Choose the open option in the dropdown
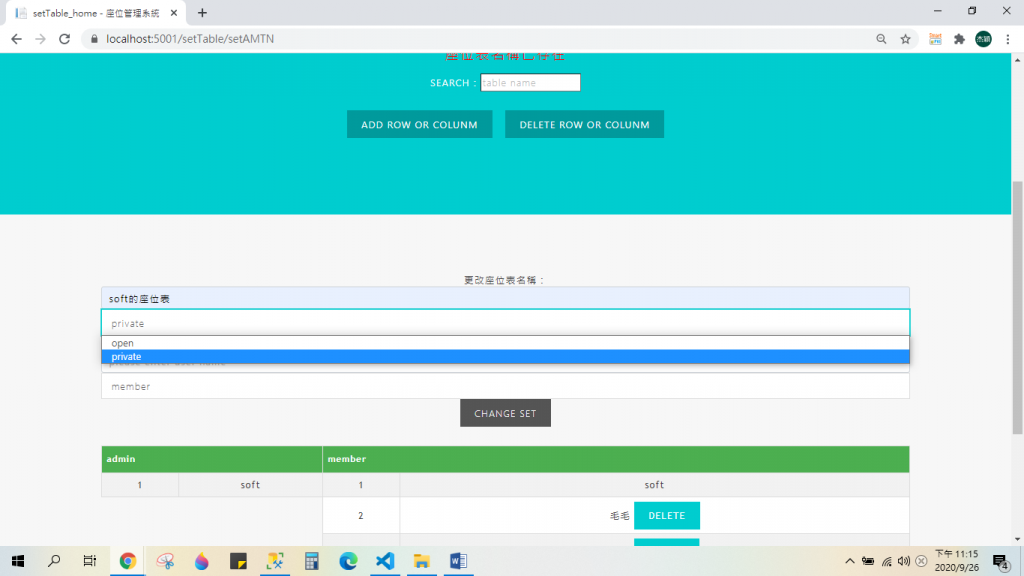1024x576 pixels. pos(505,343)
